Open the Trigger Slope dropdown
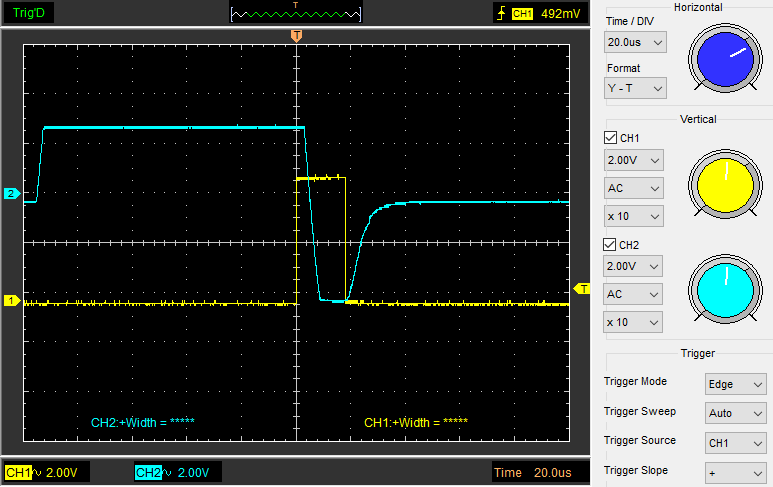Image resolution: width=773 pixels, height=487 pixels. coord(735,471)
